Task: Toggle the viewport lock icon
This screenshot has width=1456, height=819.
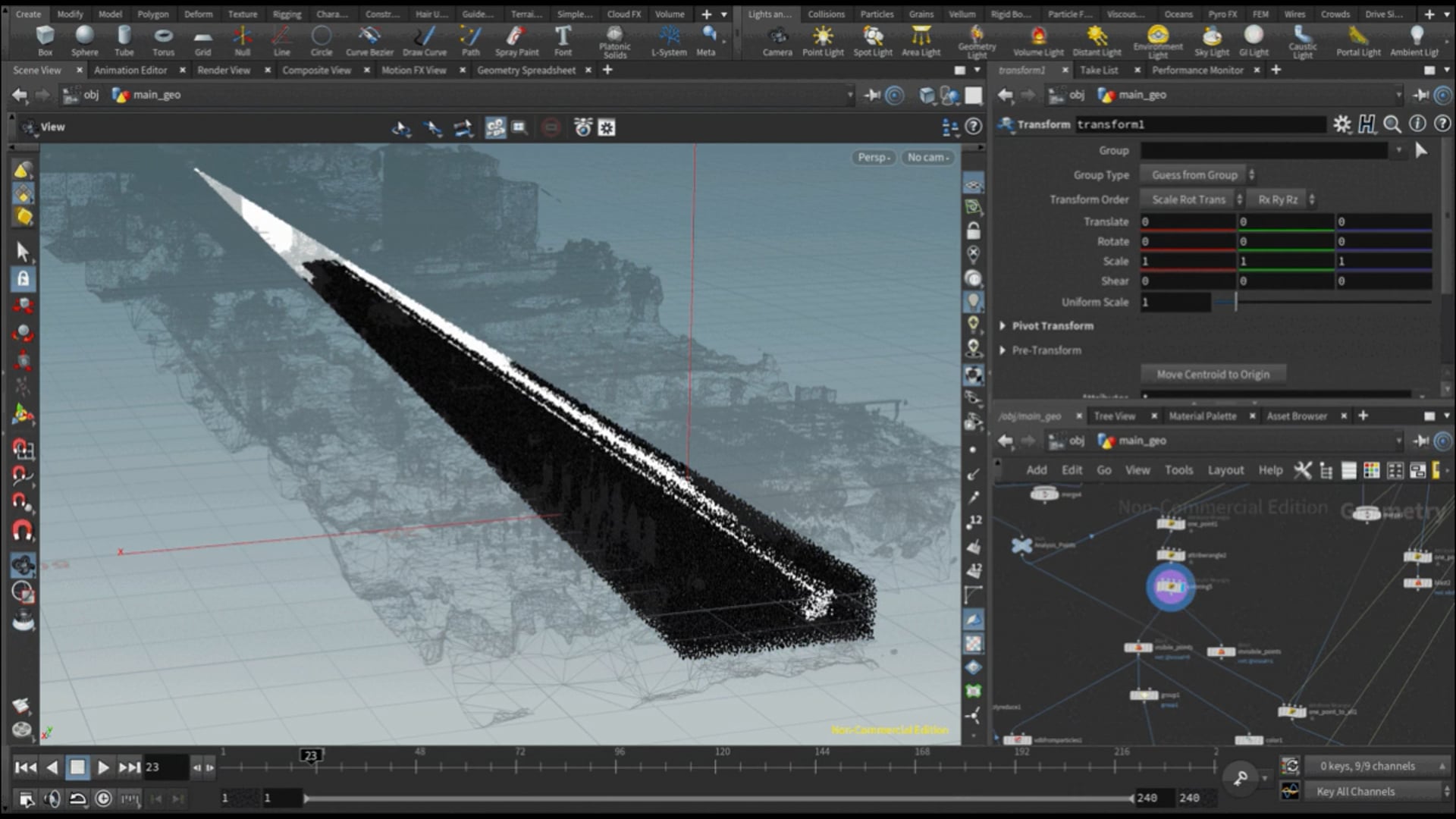Action: (x=974, y=231)
